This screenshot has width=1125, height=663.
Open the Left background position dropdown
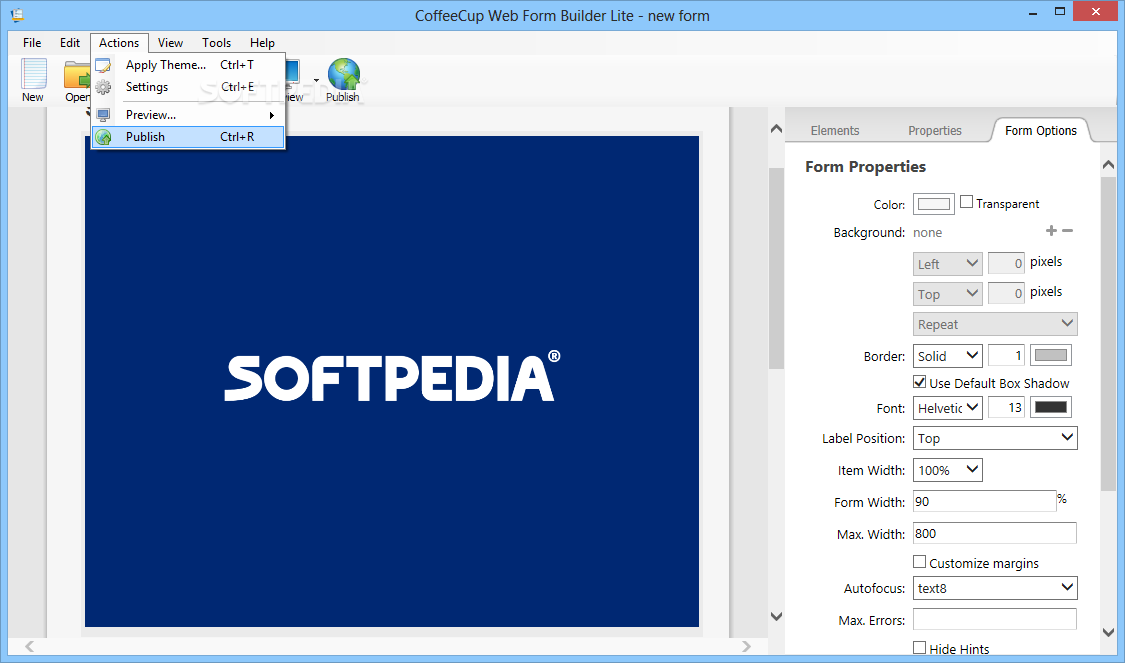pos(948,263)
